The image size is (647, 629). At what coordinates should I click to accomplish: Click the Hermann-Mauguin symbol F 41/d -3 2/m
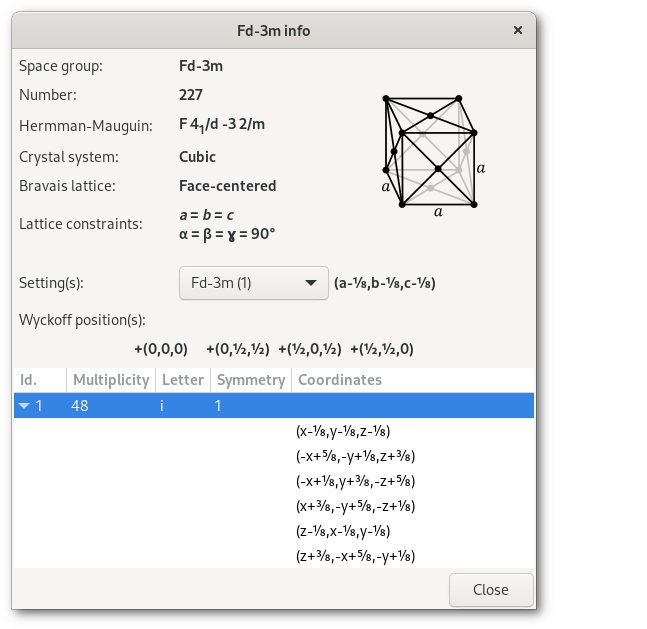(x=222, y=125)
